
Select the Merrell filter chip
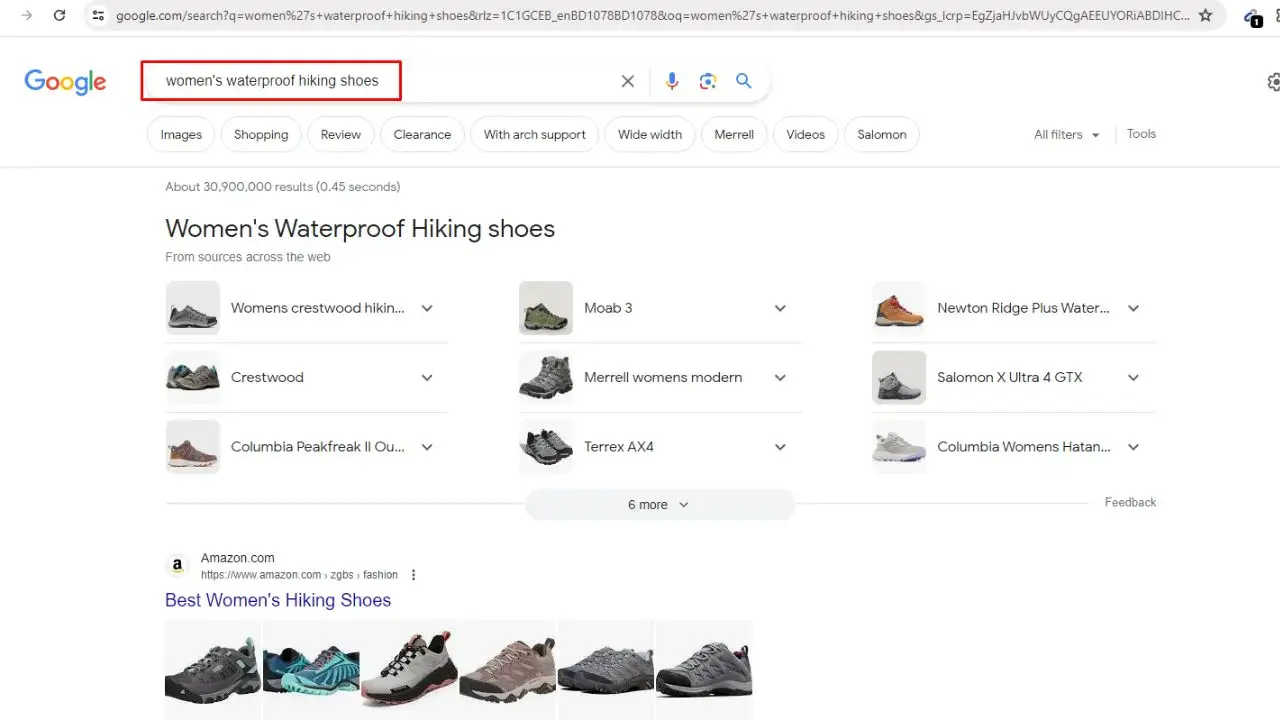pos(734,135)
